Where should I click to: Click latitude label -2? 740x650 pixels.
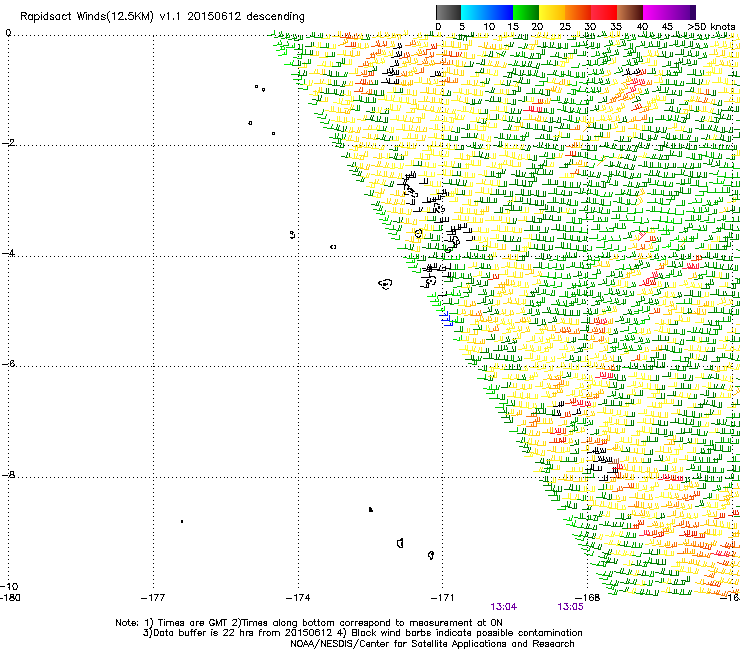(x=9, y=143)
